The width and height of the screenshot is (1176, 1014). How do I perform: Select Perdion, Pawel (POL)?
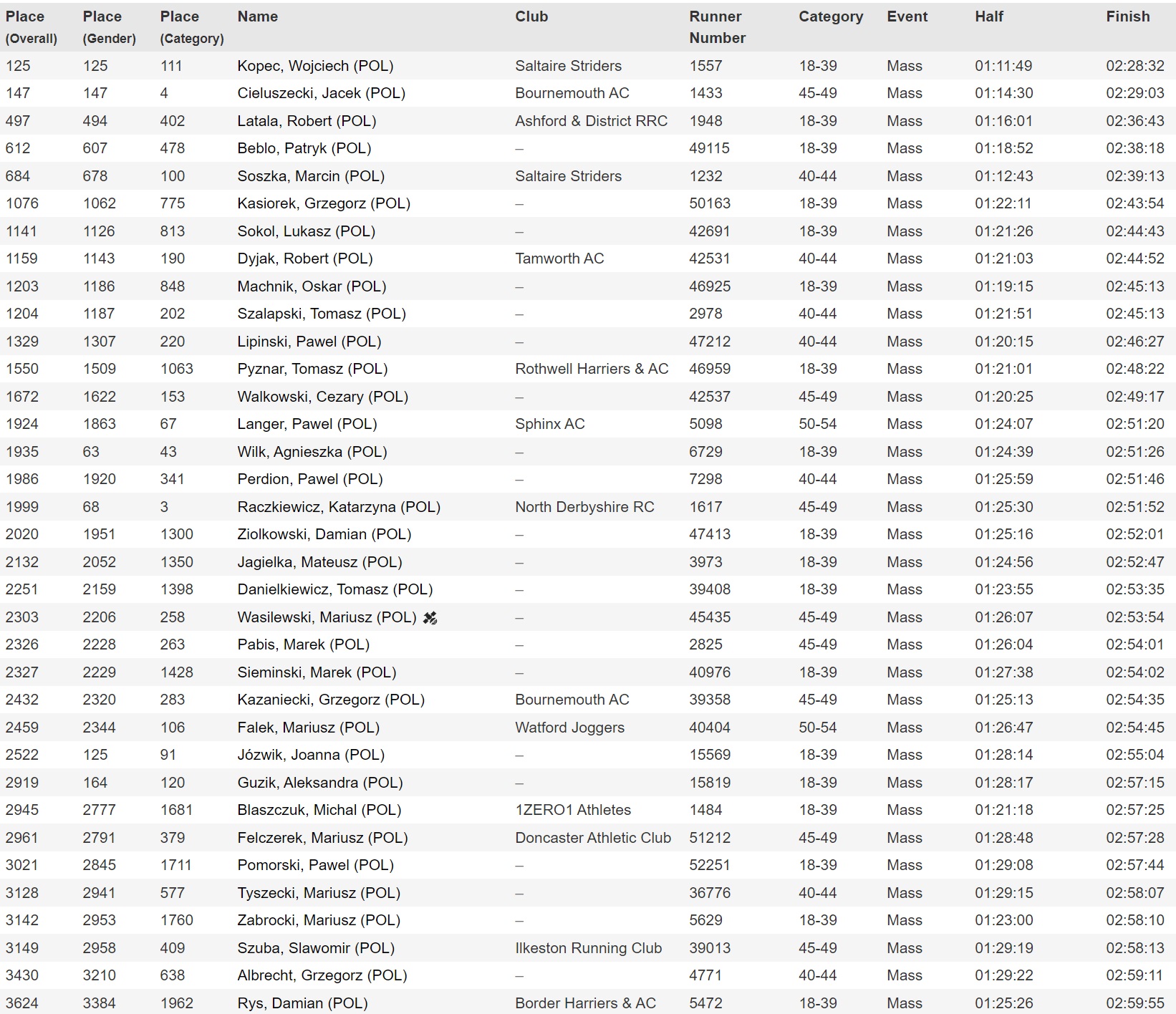point(310,479)
